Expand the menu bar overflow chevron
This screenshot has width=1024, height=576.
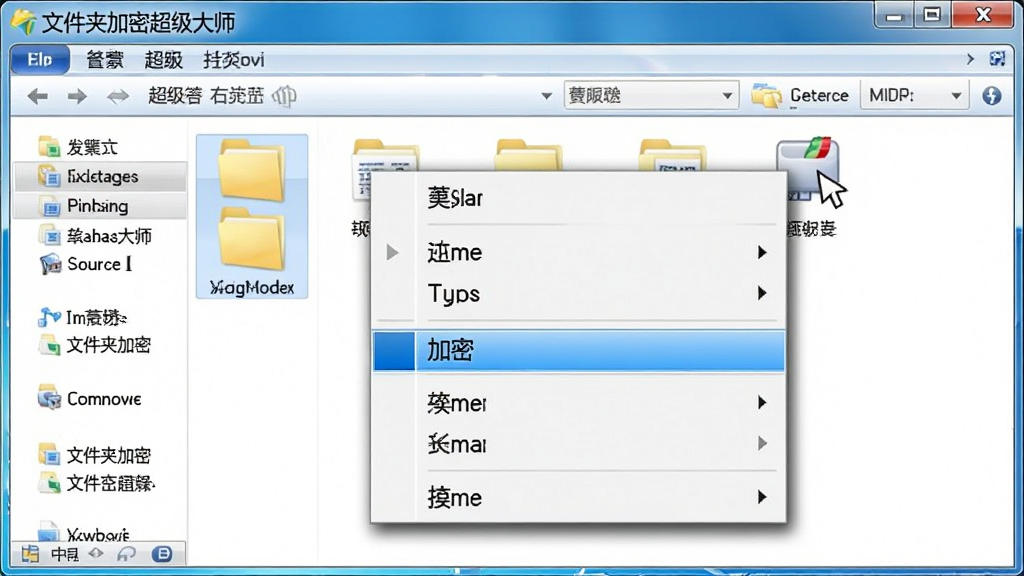tap(970, 59)
